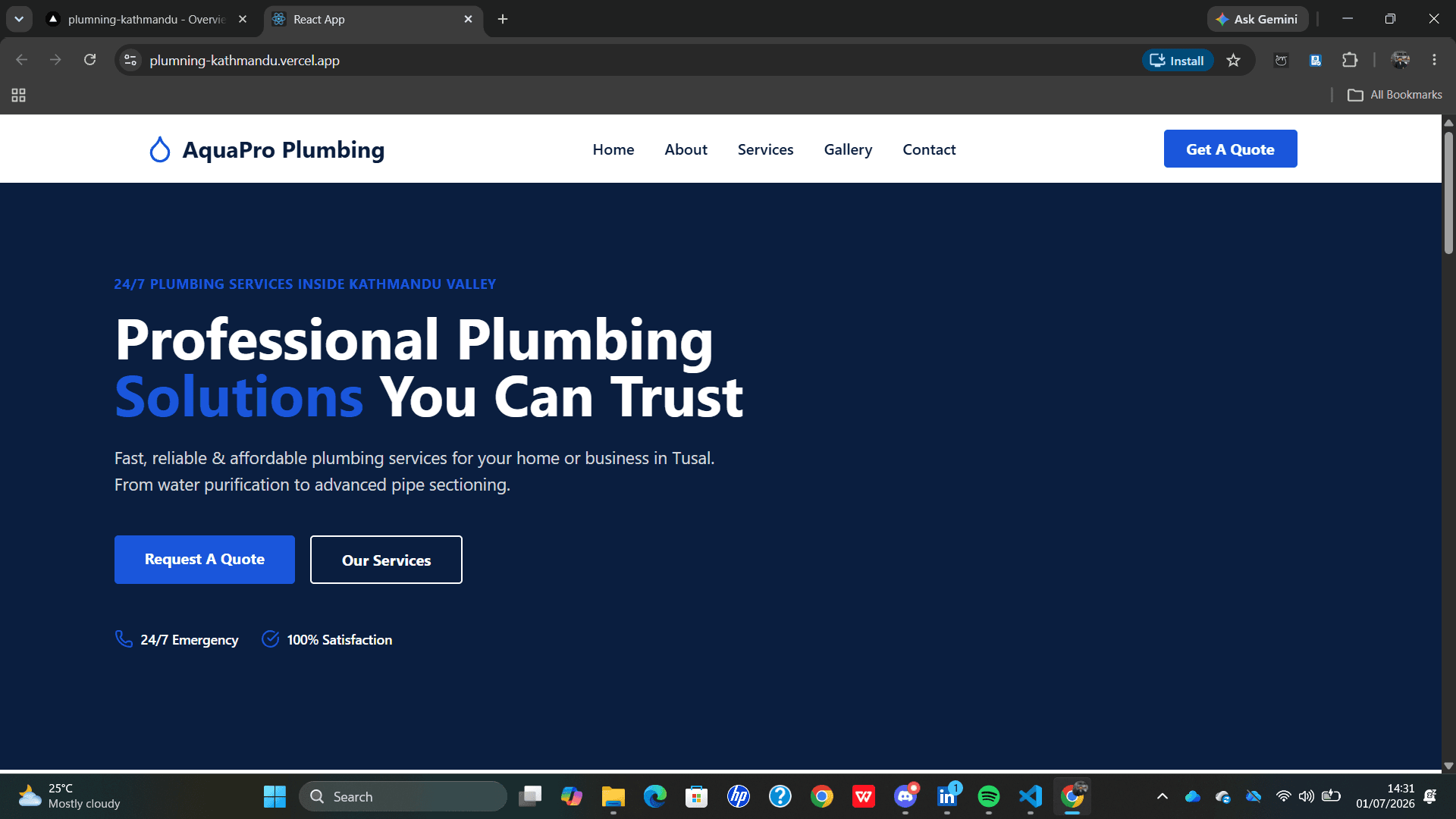Screen dimensions: 1456x819
Task: Open the volume speaker tray icon
Action: click(1306, 796)
